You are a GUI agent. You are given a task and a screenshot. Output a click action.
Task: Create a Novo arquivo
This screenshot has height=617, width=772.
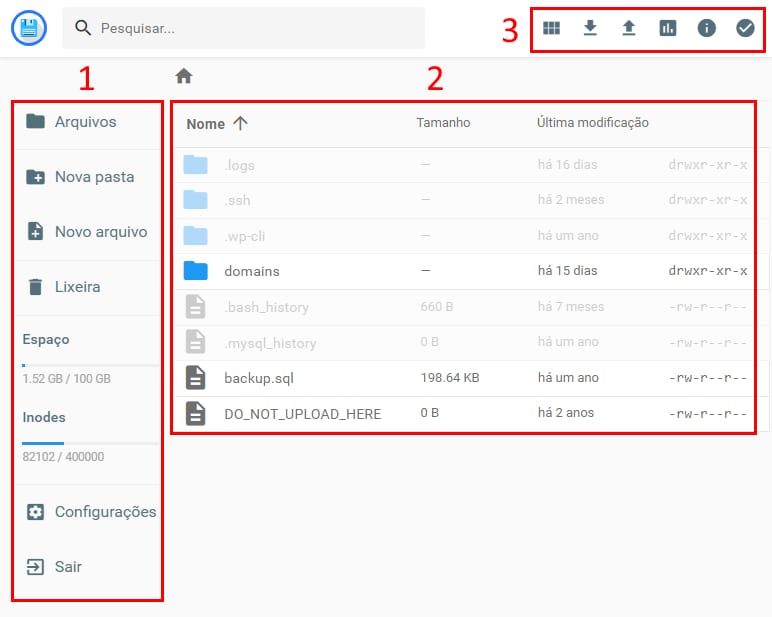pos(100,232)
